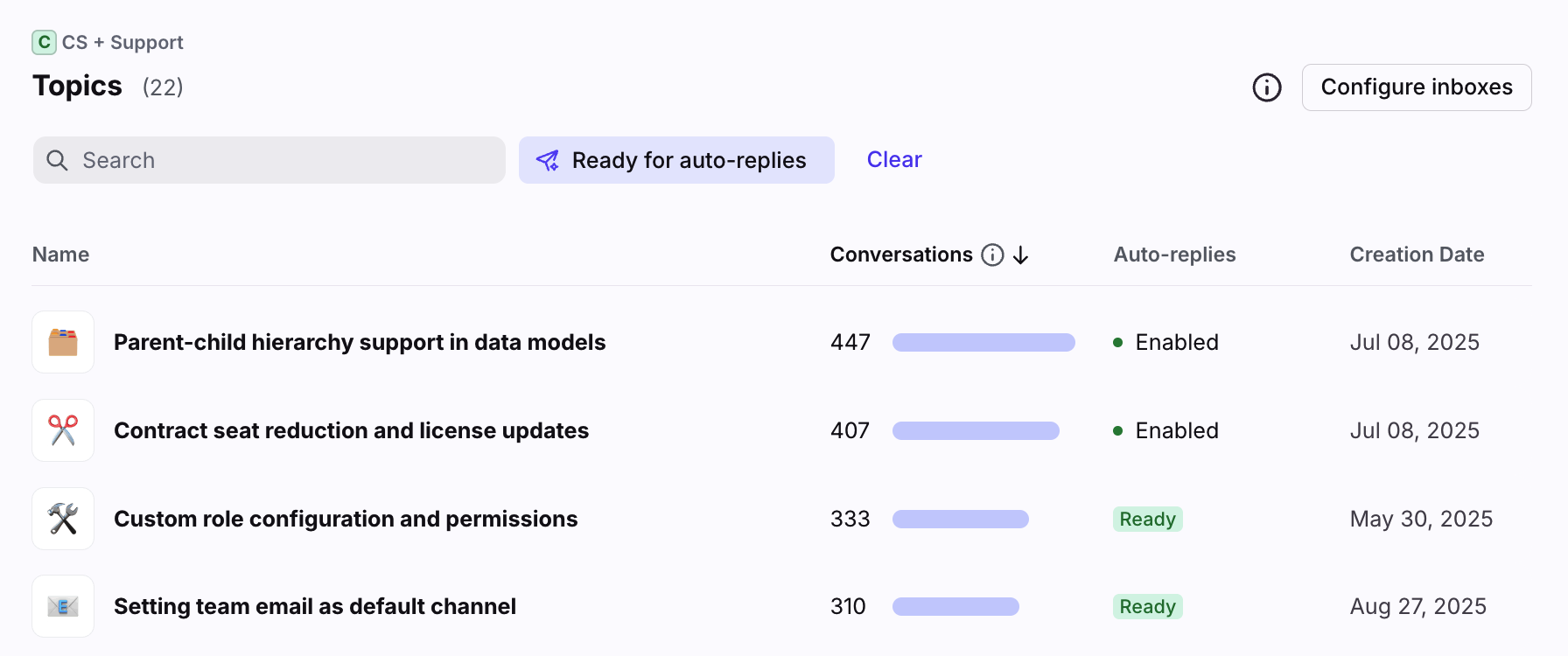This screenshot has width=1568, height=656.
Task: Sort topics by the Name column
Action: (x=61, y=255)
